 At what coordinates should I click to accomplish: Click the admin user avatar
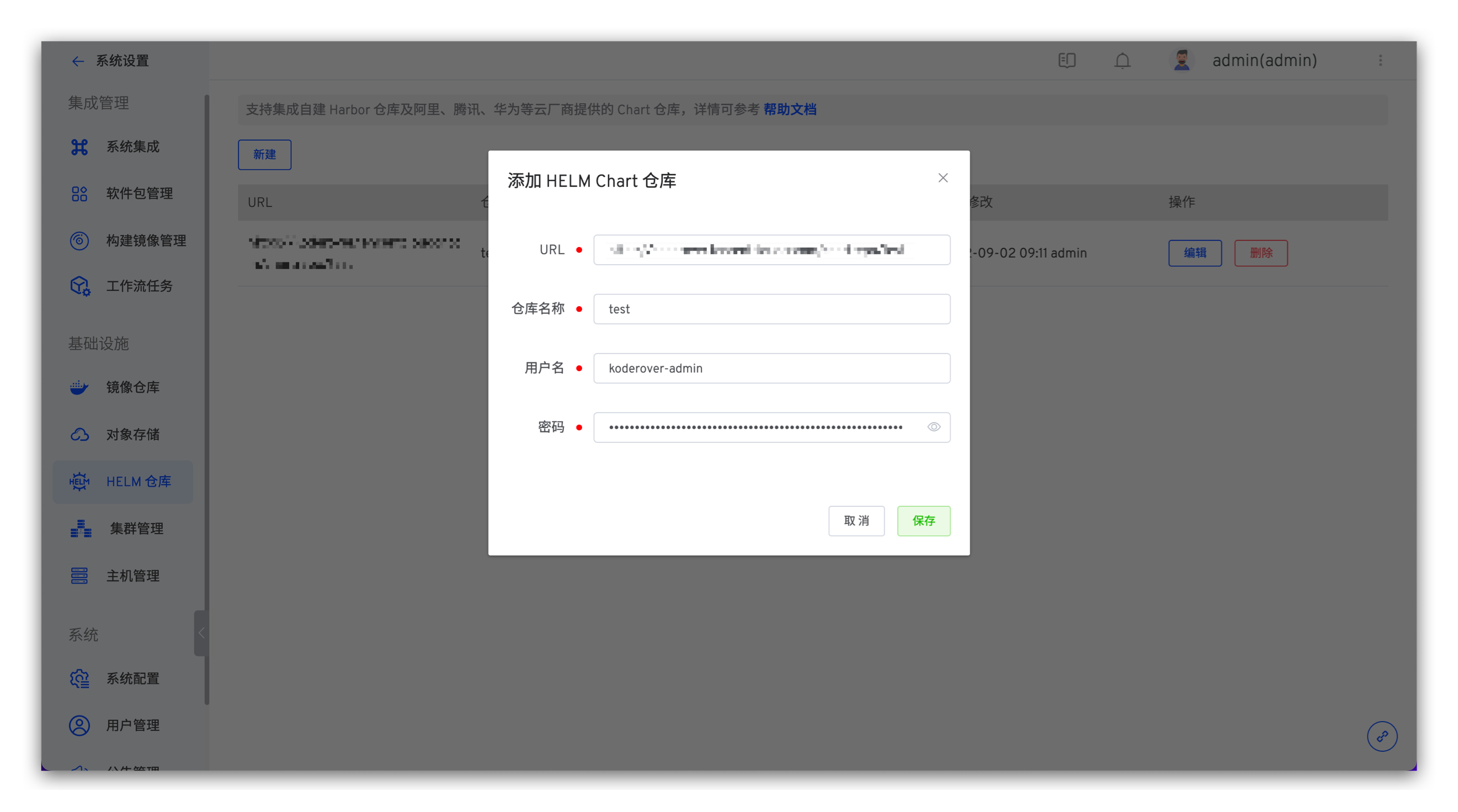click(1181, 61)
